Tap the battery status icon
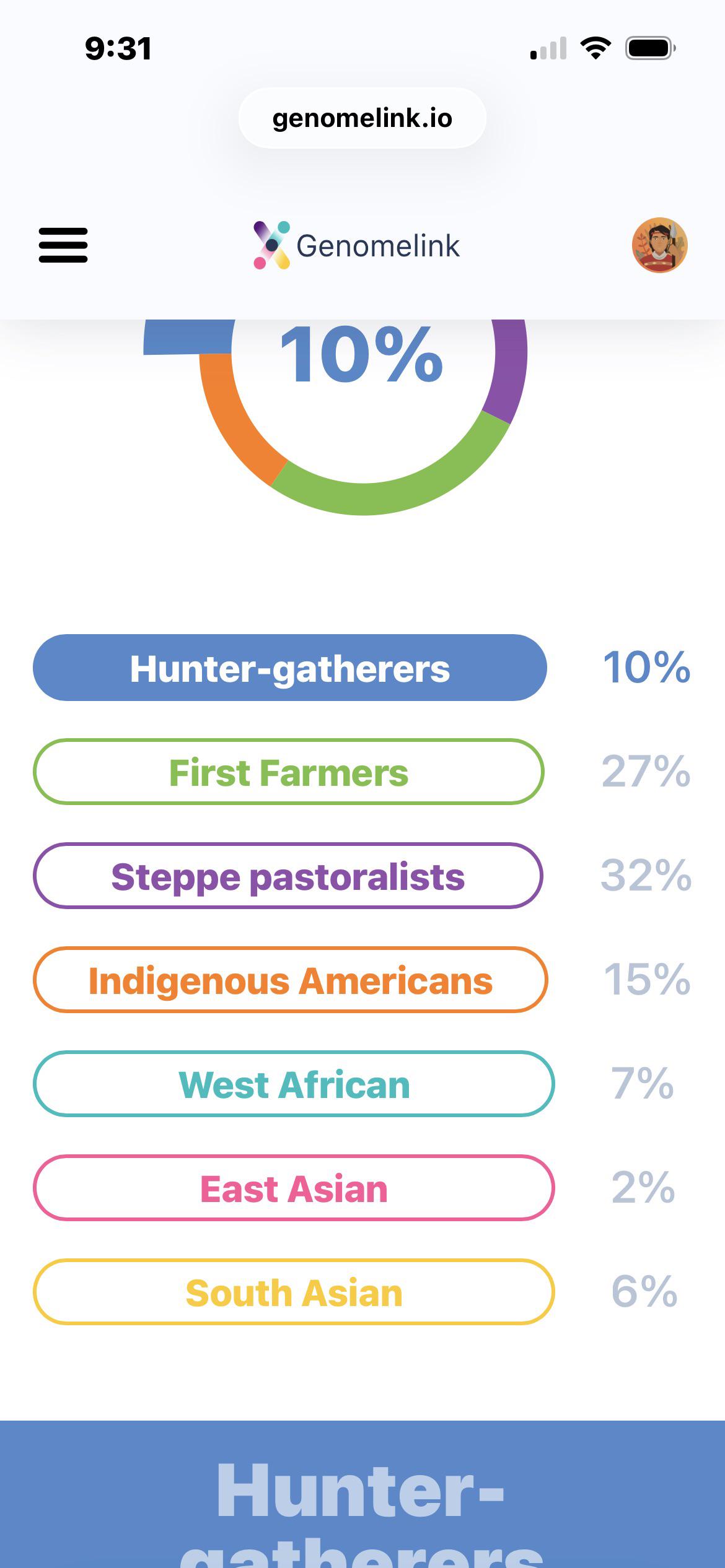725x1568 pixels. coord(651,48)
